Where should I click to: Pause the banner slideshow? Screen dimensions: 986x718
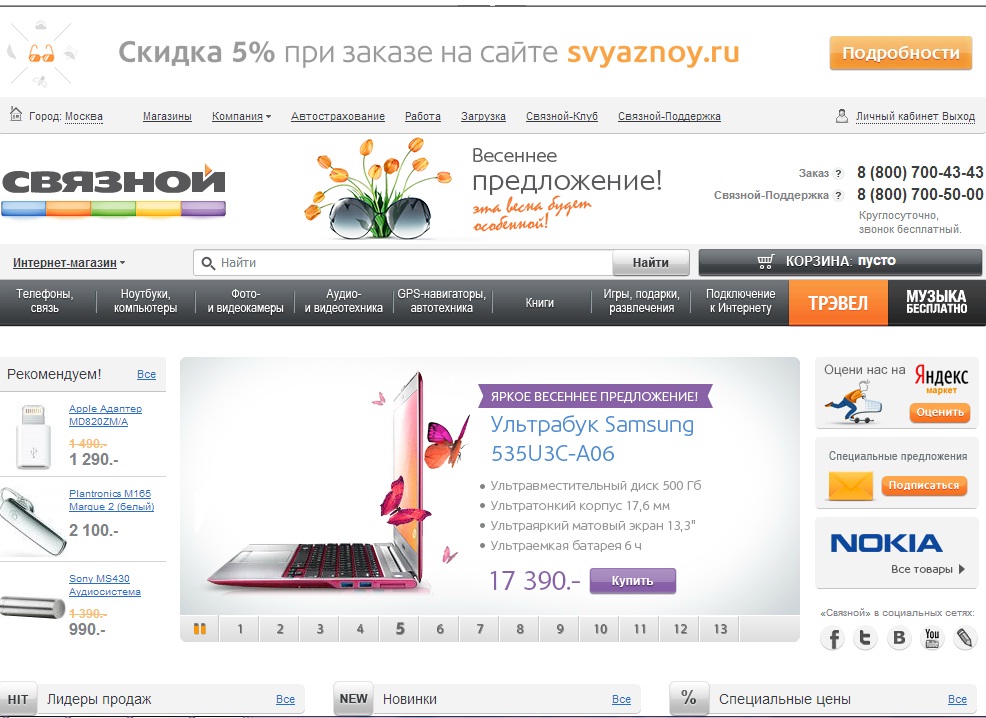click(x=199, y=629)
